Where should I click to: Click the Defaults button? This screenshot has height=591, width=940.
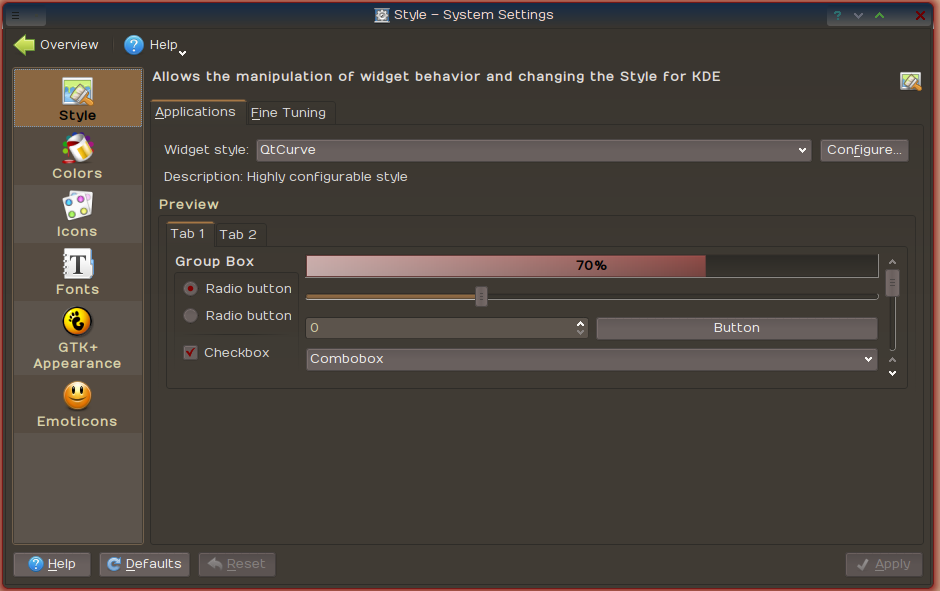[x=144, y=564]
